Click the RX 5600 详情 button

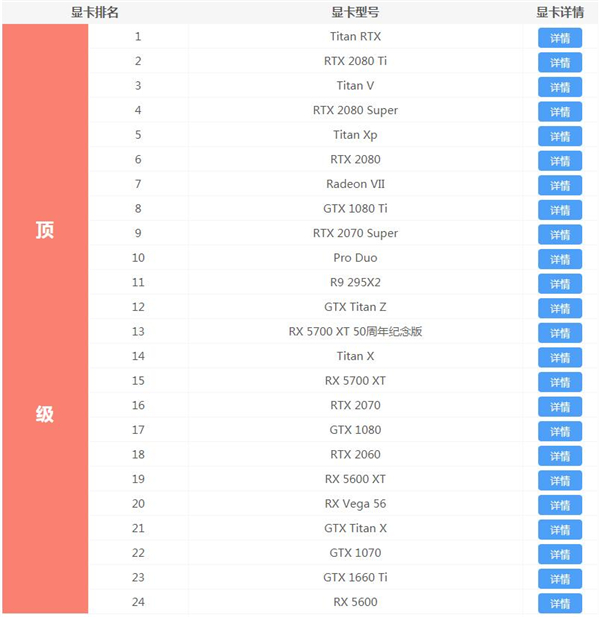point(559,603)
